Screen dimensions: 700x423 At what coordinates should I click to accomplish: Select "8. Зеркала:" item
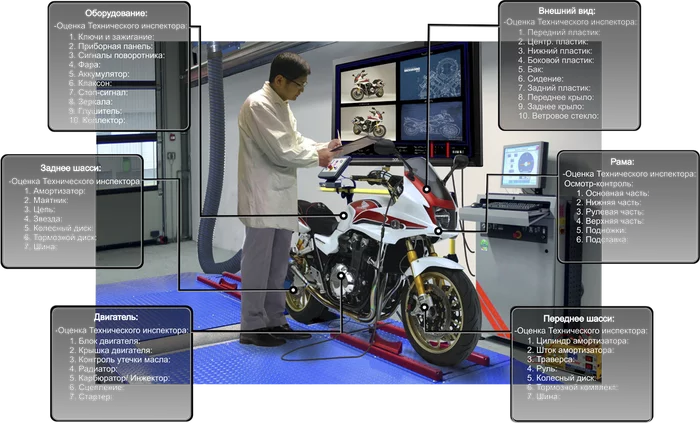91,102
